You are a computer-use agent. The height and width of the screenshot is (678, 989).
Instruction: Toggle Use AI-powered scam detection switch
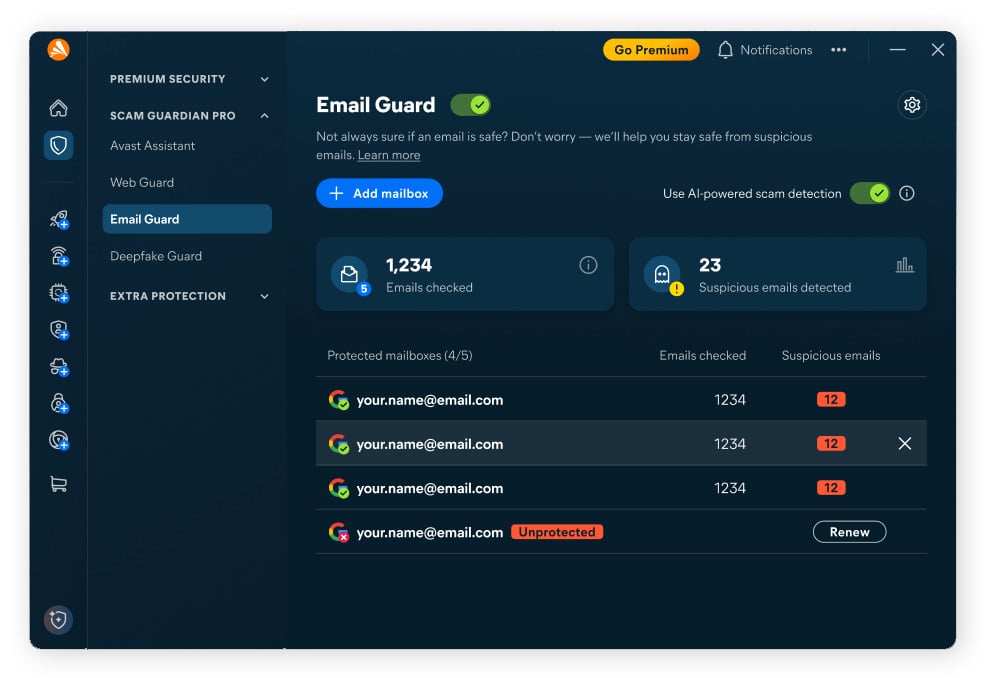coord(870,193)
